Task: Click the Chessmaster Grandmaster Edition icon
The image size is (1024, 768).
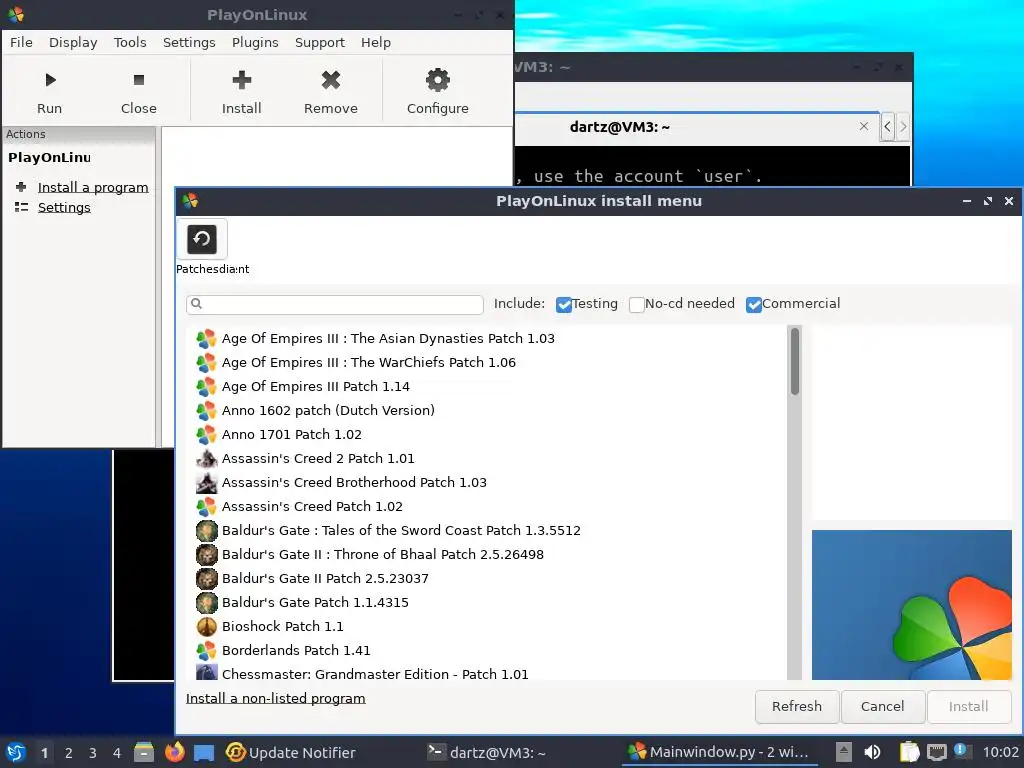Action: tap(206, 672)
